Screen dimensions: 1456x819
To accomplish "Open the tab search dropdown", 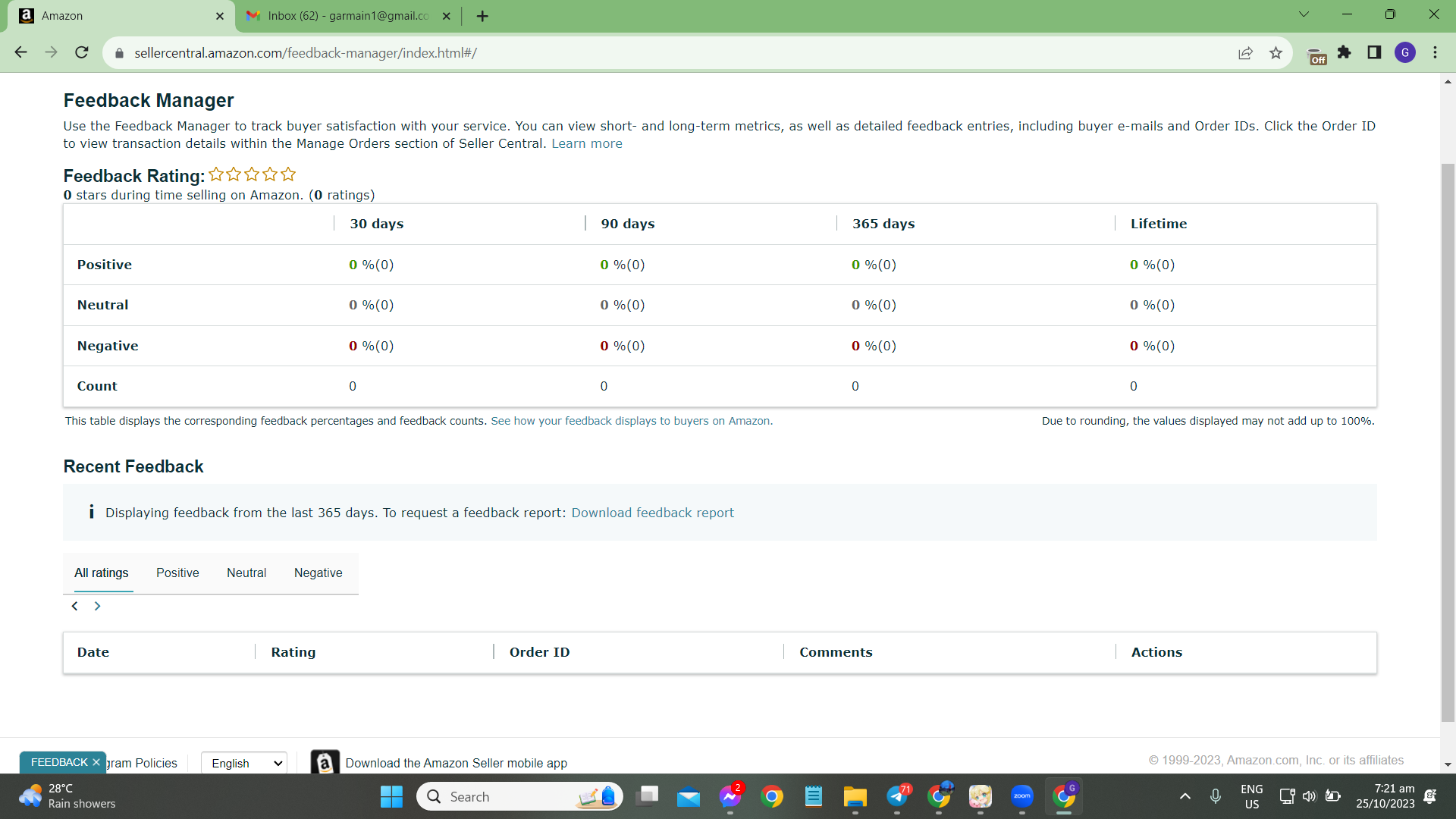I will pos(1304,14).
